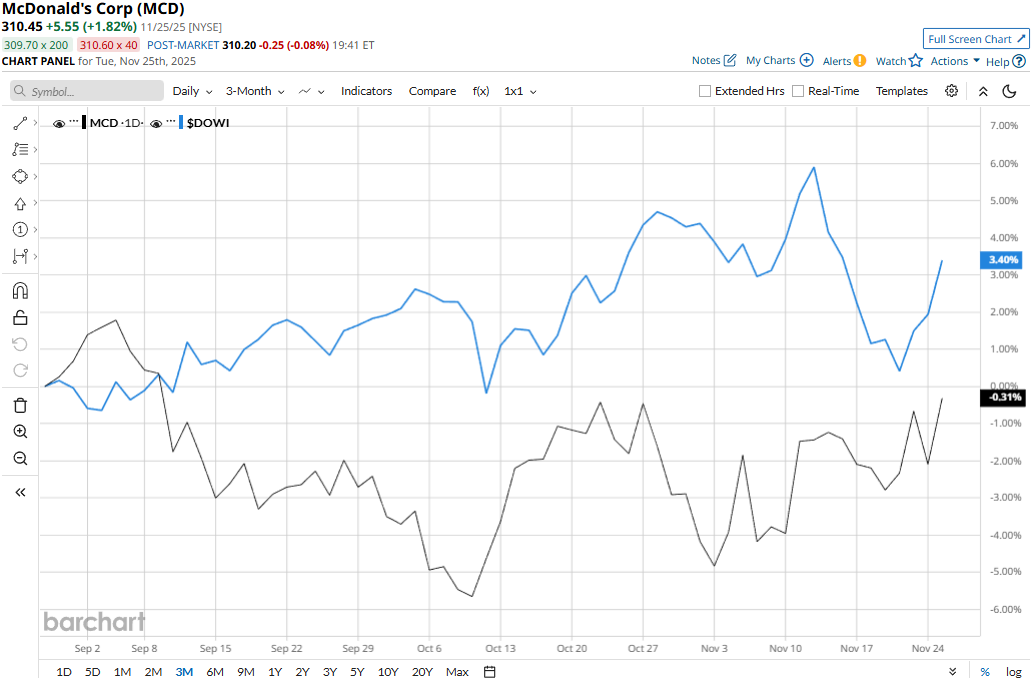Viewport: 1032px width, 678px height.
Task: Select the Fibonacci/lines list tool
Action: pos(20,149)
